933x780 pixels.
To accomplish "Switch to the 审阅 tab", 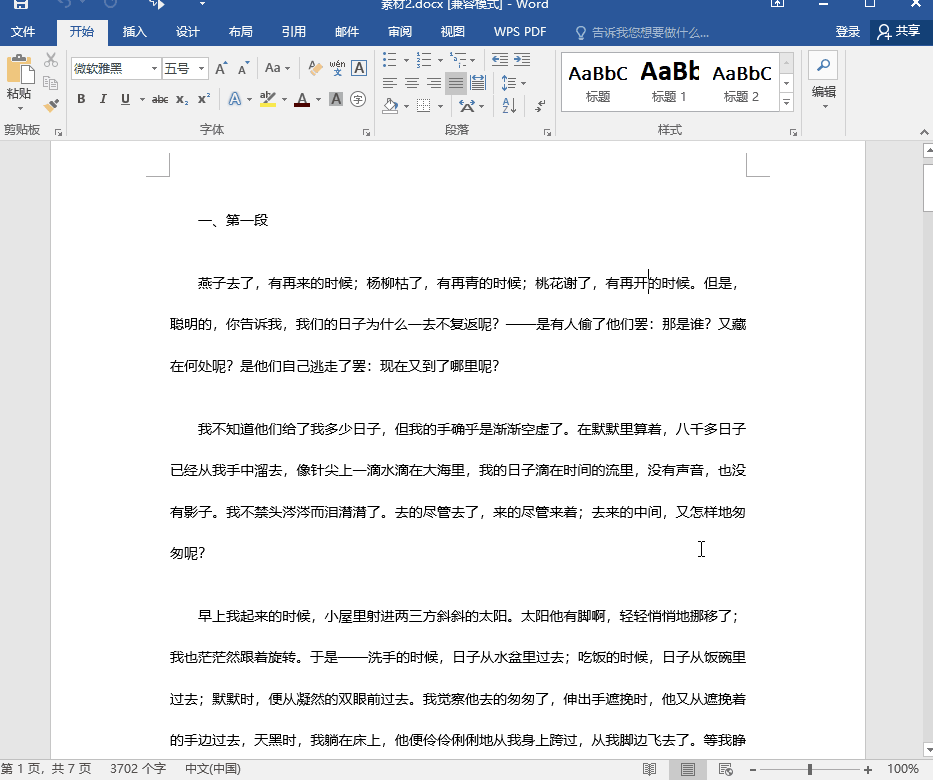I will click(x=399, y=32).
